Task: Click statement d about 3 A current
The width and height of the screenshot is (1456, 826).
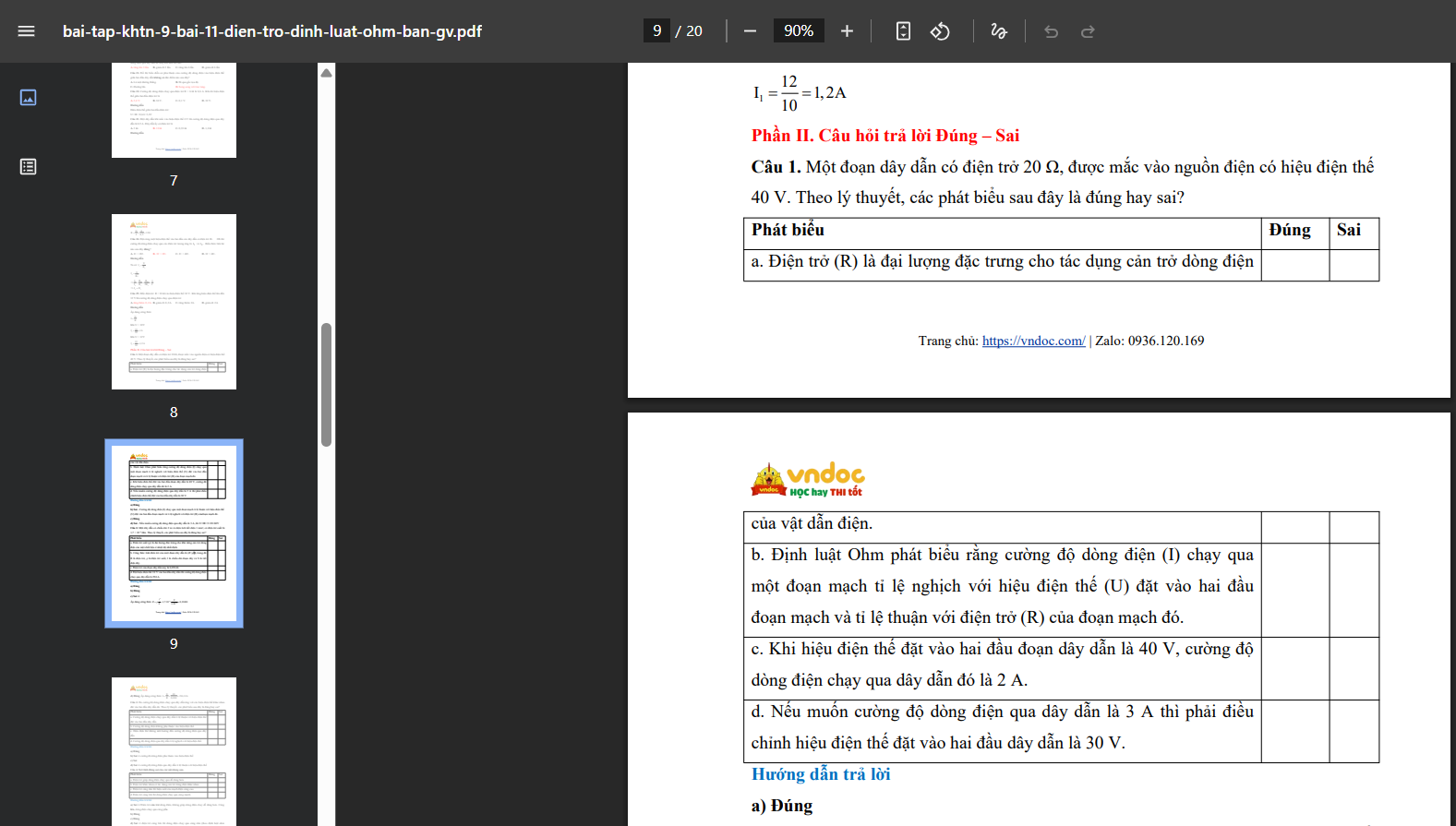Action: tap(1002, 727)
